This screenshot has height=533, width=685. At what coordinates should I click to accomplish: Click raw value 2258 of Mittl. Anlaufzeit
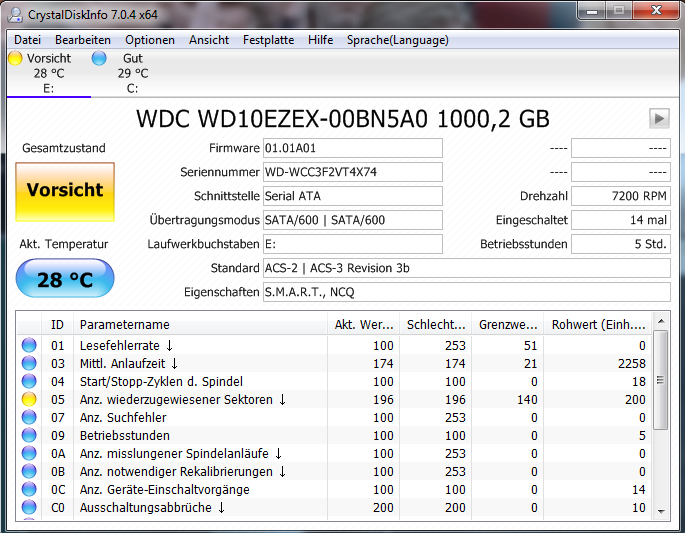point(632,363)
